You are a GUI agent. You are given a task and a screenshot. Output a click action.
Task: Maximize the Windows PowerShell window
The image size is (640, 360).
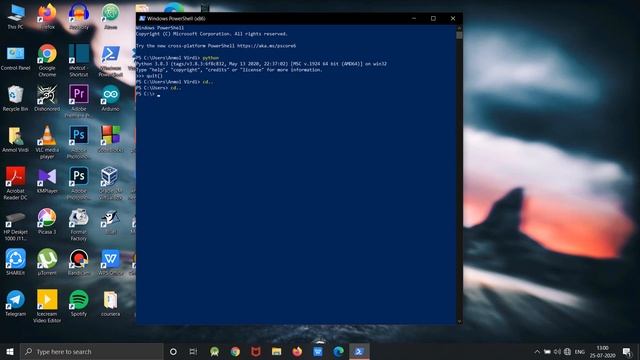433,18
